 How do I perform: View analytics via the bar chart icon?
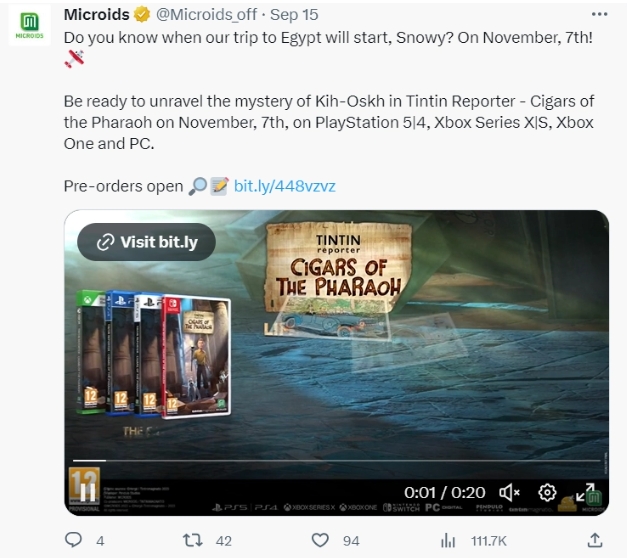pos(448,540)
